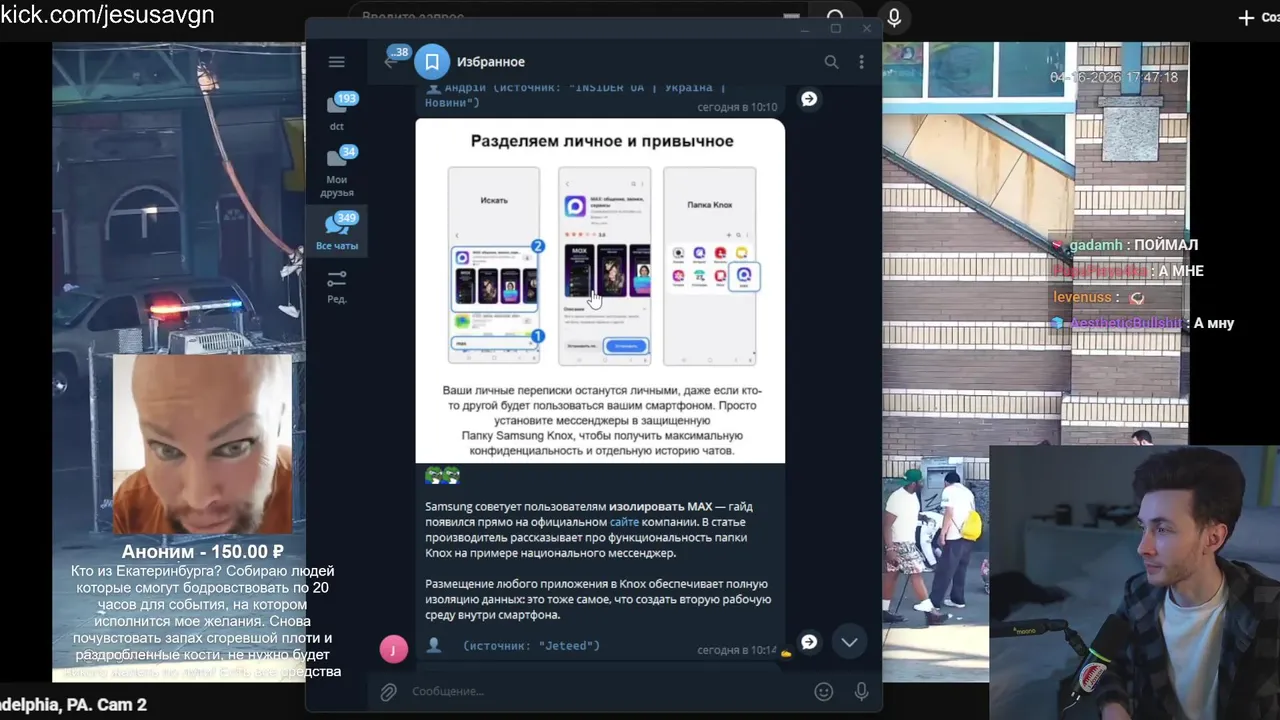Open the сайте hyperlink in the post

pos(624,522)
